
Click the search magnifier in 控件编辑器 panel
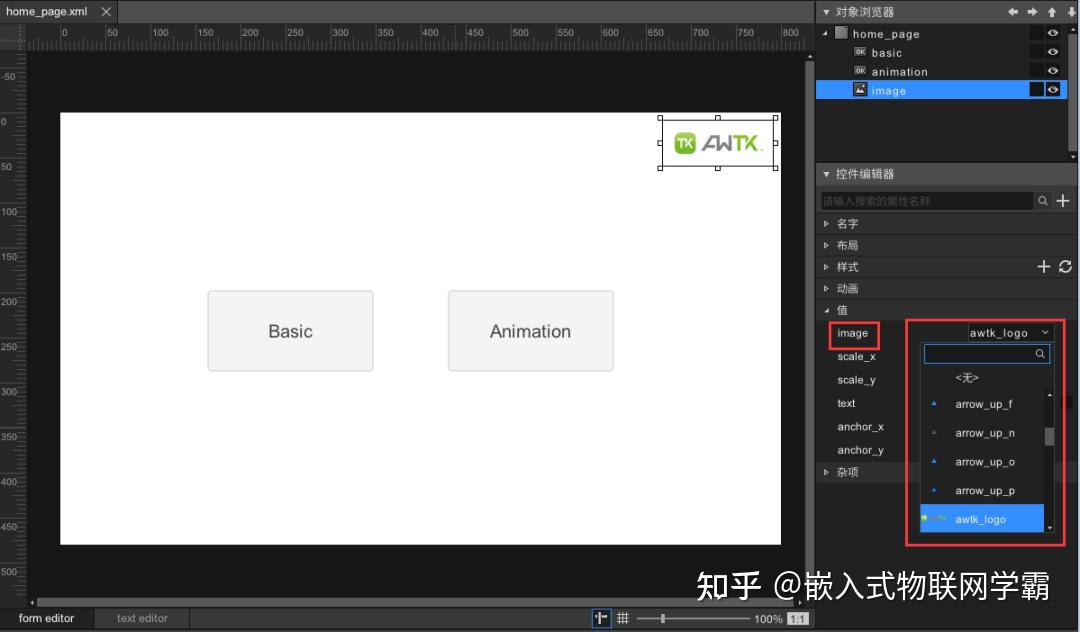coord(1042,200)
